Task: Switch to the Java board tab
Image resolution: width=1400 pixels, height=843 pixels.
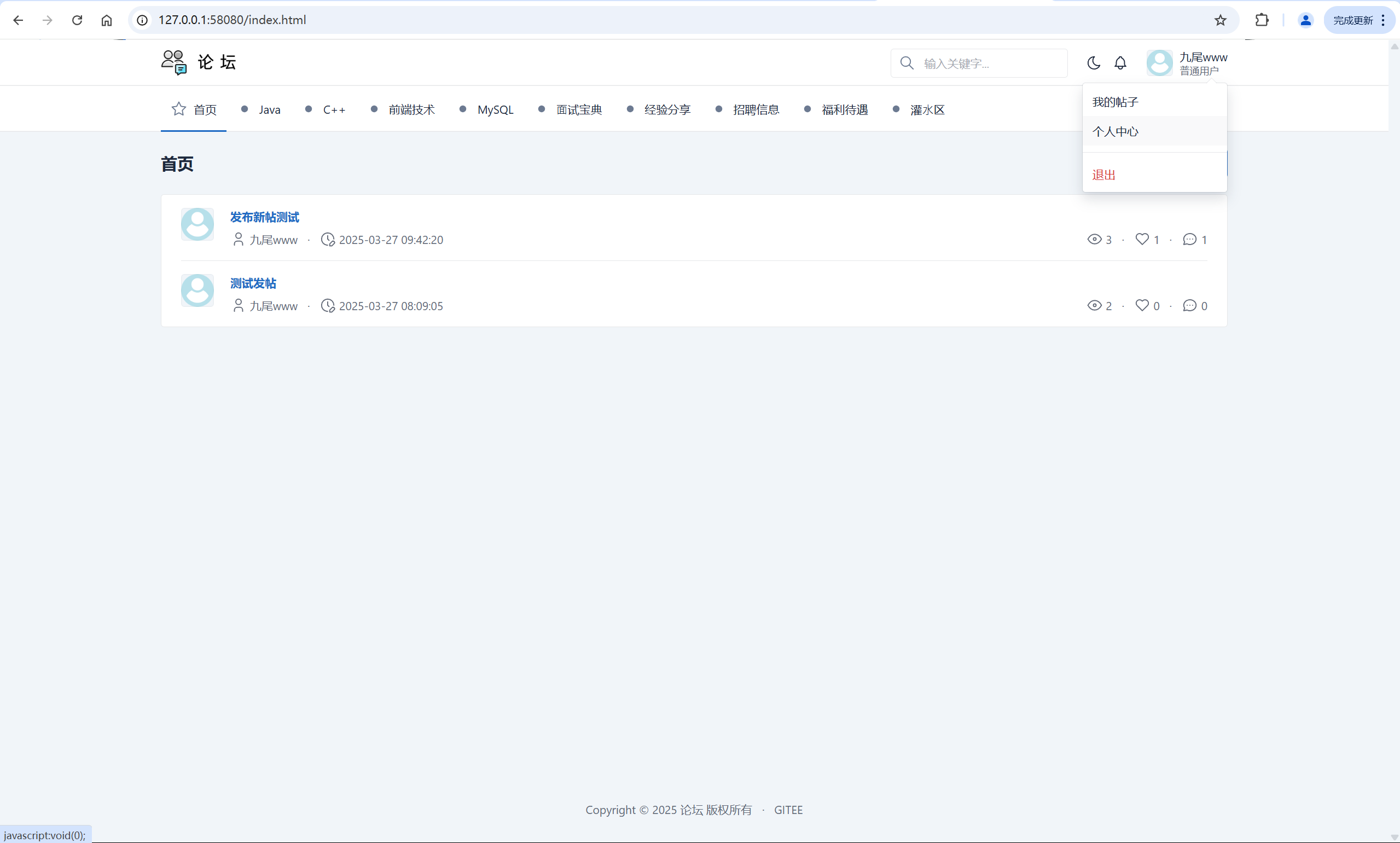Action: tap(269, 109)
